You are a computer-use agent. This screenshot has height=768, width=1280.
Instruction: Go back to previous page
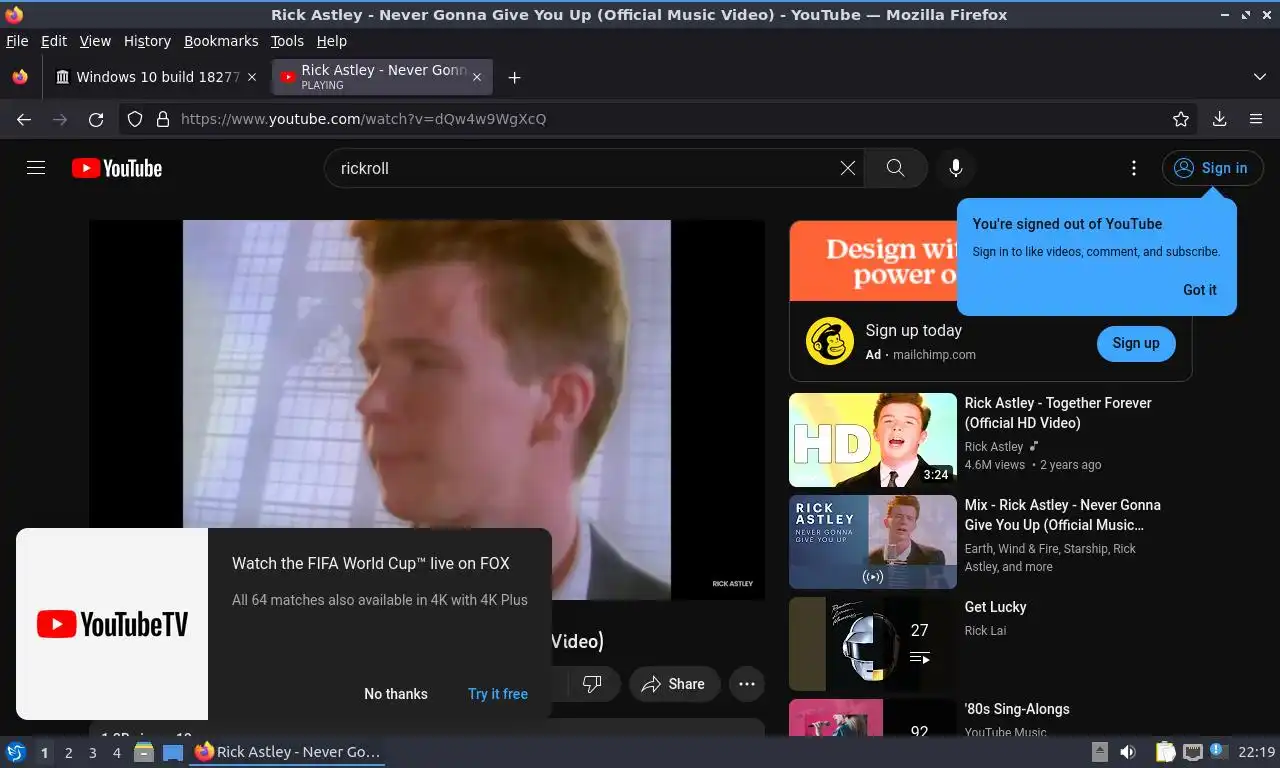tap(24, 119)
